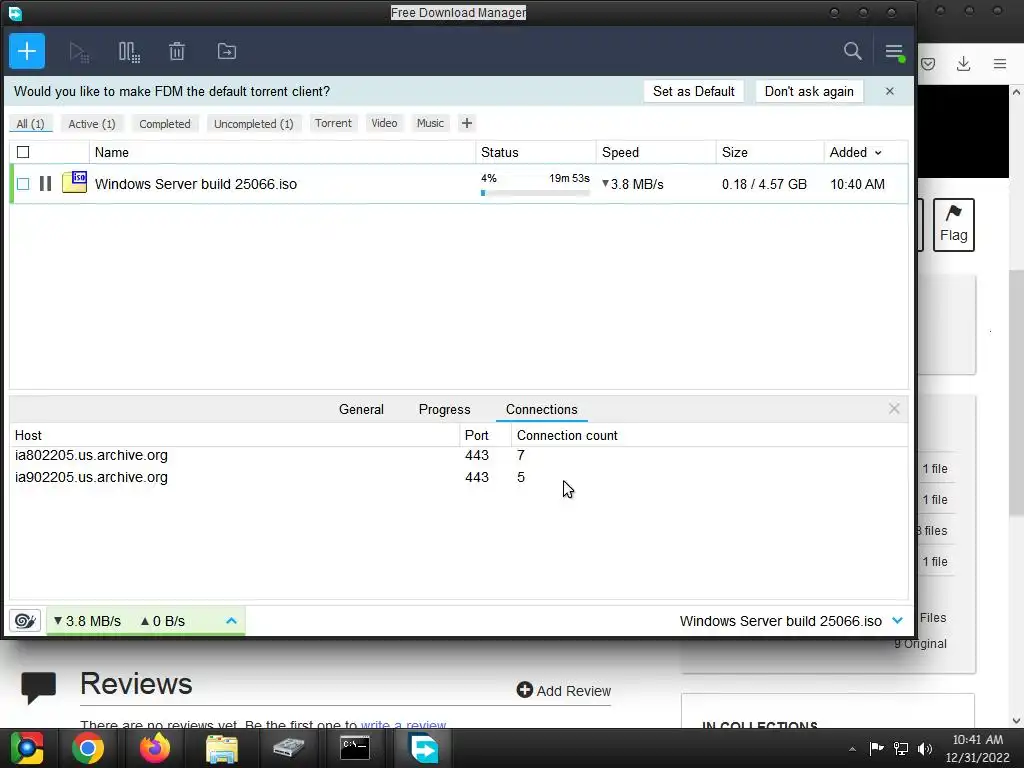Sort by the Name column header

point(282,152)
